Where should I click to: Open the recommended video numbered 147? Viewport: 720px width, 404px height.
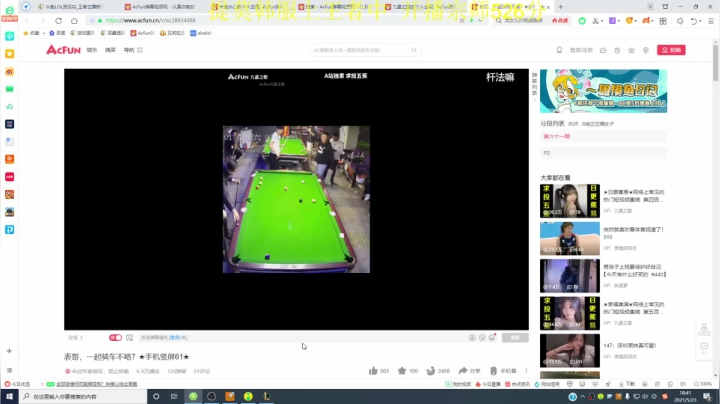569,350
